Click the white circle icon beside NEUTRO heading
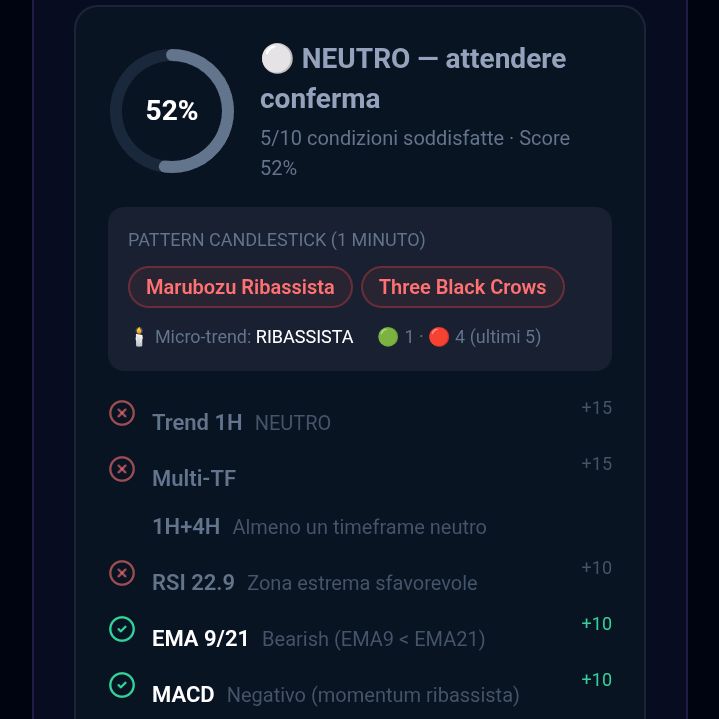This screenshot has width=719, height=719. tap(277, 59)
